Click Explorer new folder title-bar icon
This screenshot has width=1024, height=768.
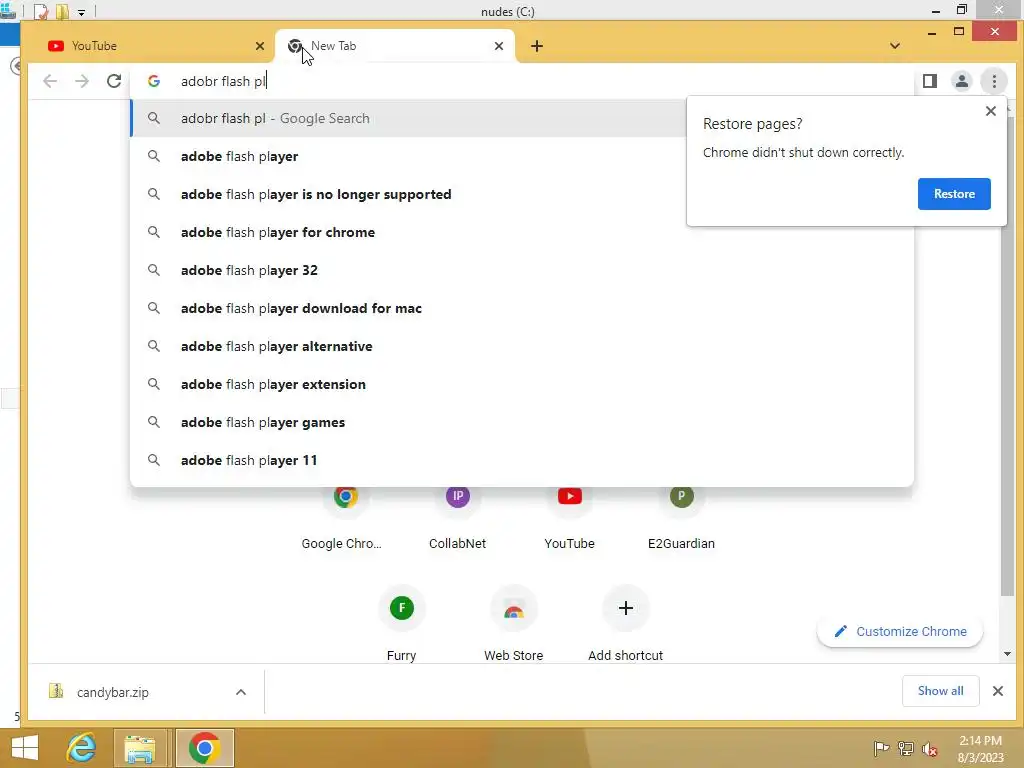[63, 12]
